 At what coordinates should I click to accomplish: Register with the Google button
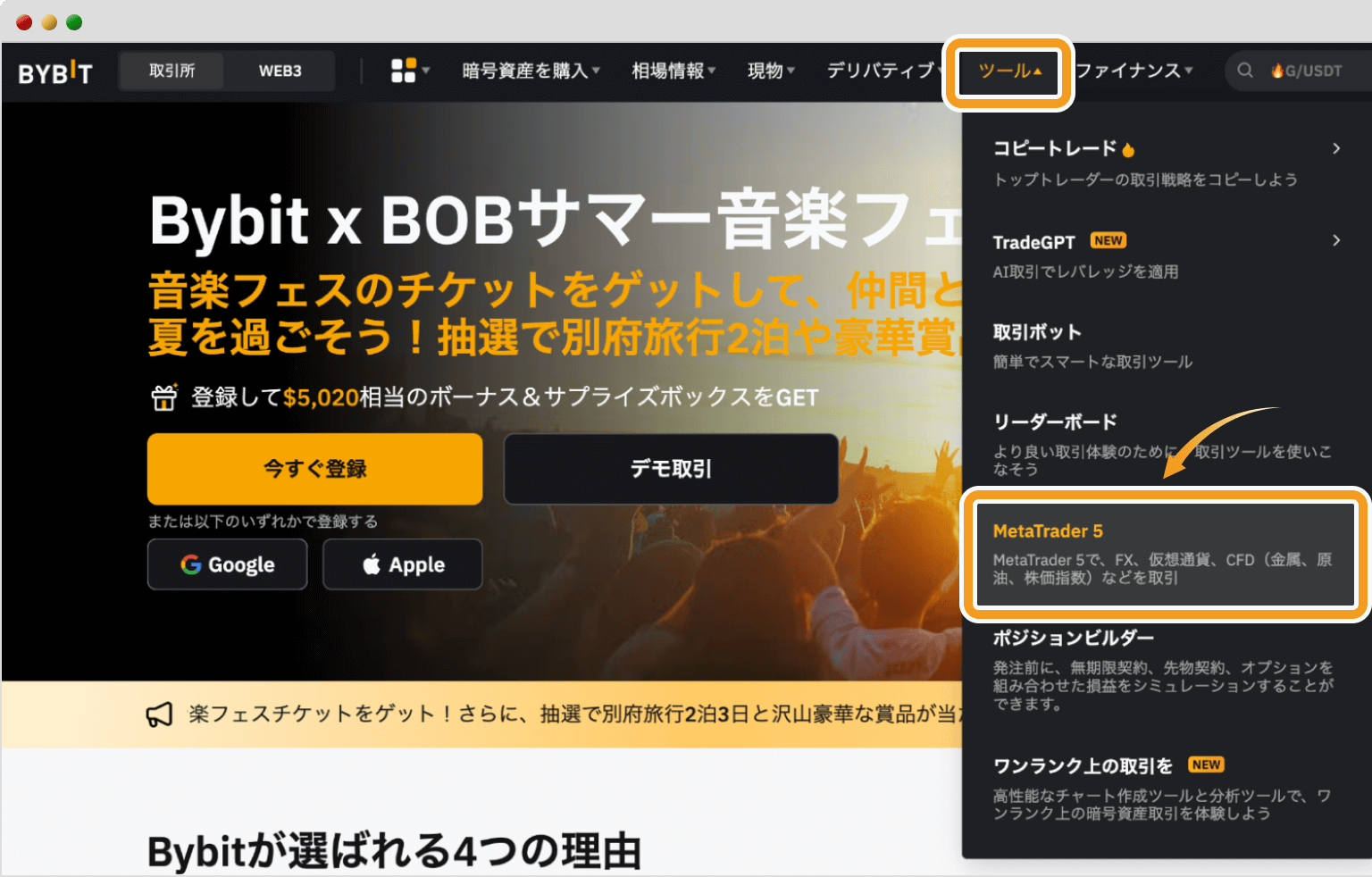[x=228, y=564]
